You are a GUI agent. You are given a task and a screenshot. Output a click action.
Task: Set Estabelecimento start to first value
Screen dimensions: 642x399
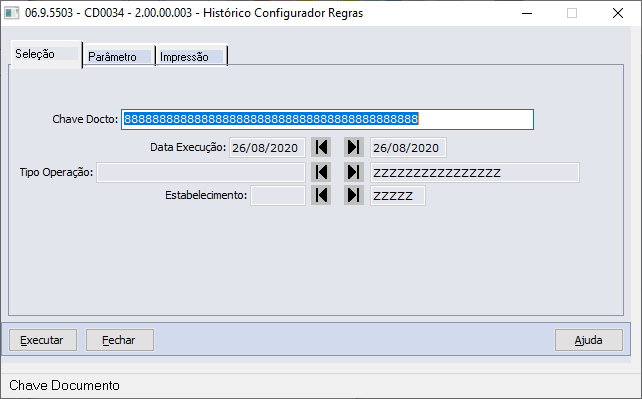tap(321, 195)
